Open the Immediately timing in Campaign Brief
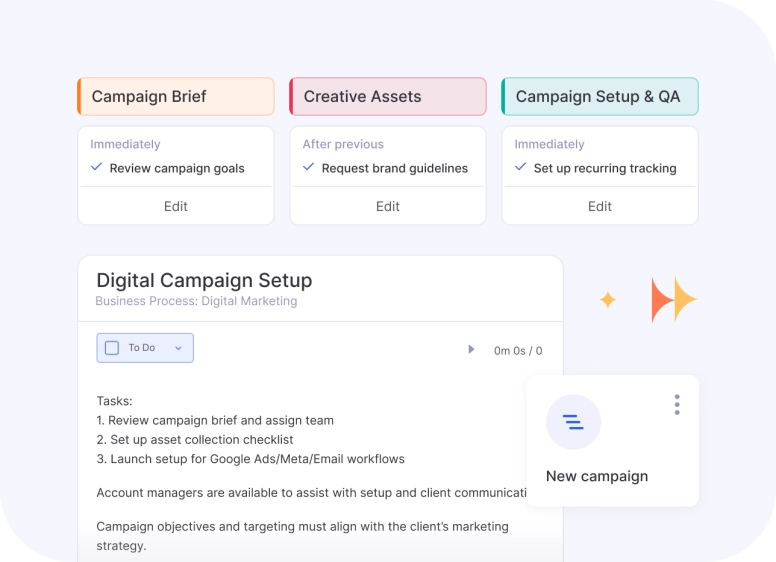776x562 pixels. [125, 144]
